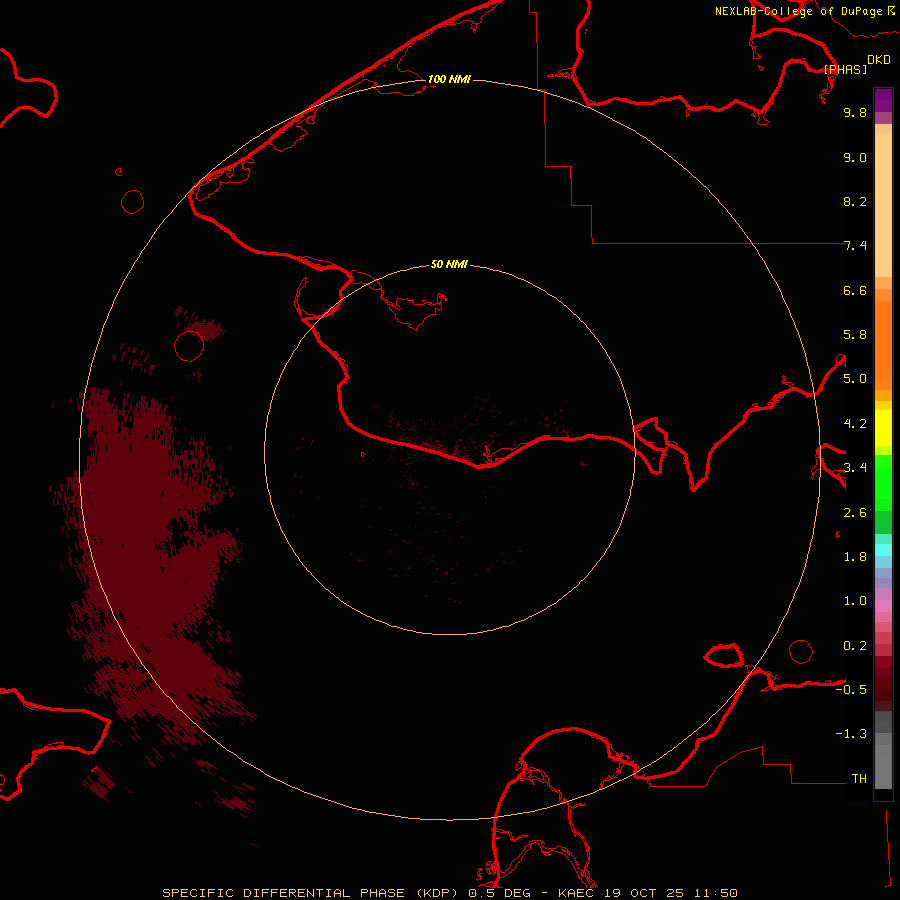Click the 50 NMI range ring label
This screenshot has width=900, height=900.
point(449,264)
